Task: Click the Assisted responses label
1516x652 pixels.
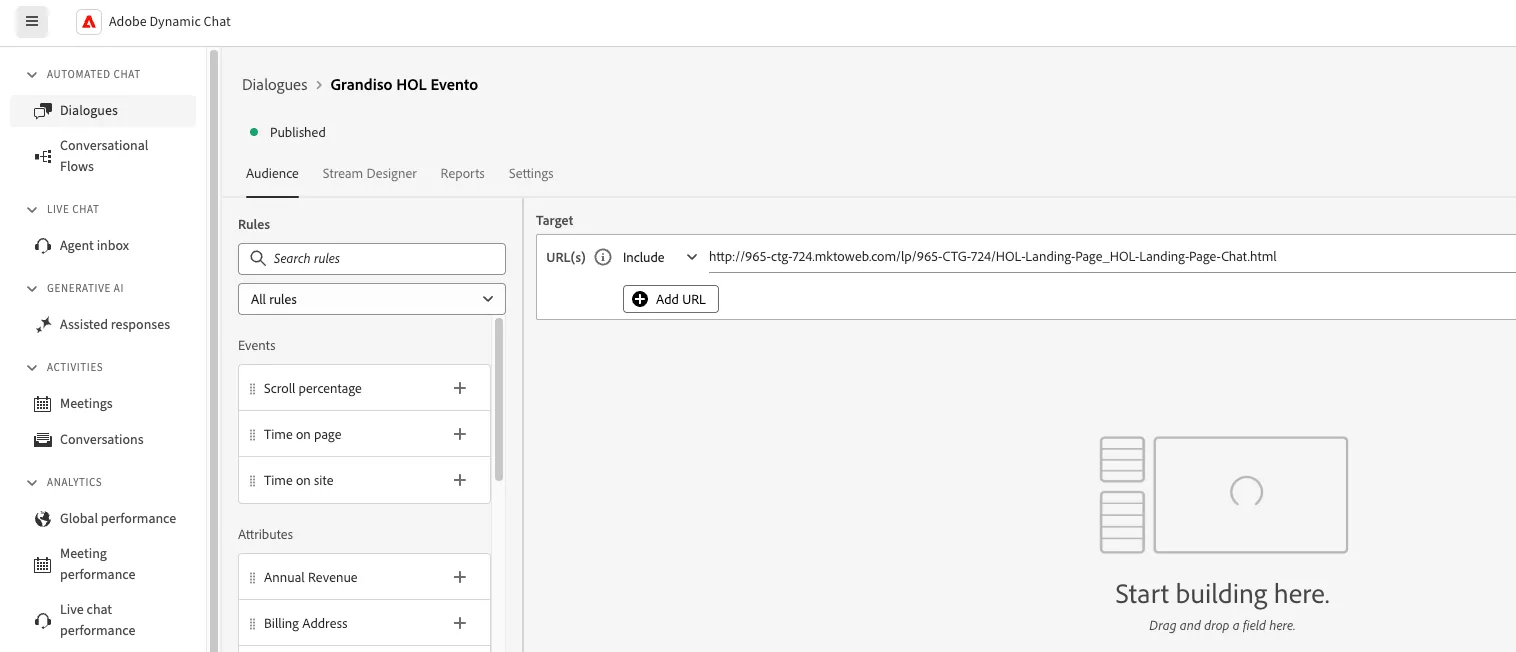Action: pyautogui.click(x=115, y=325)
